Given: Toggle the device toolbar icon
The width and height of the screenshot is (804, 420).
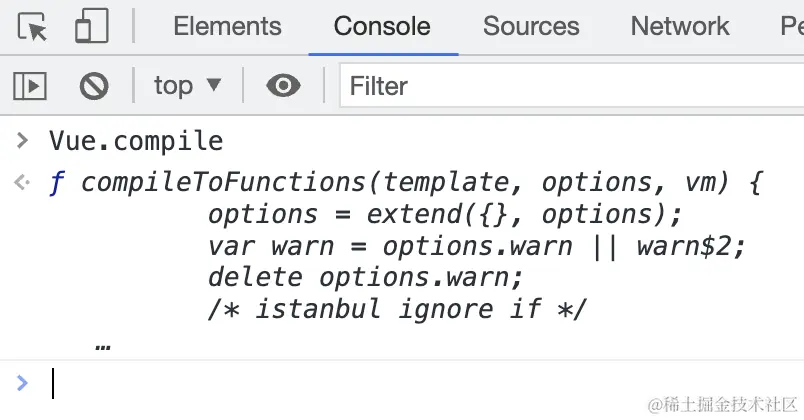Looking at the screenshot, I should 91,27.
